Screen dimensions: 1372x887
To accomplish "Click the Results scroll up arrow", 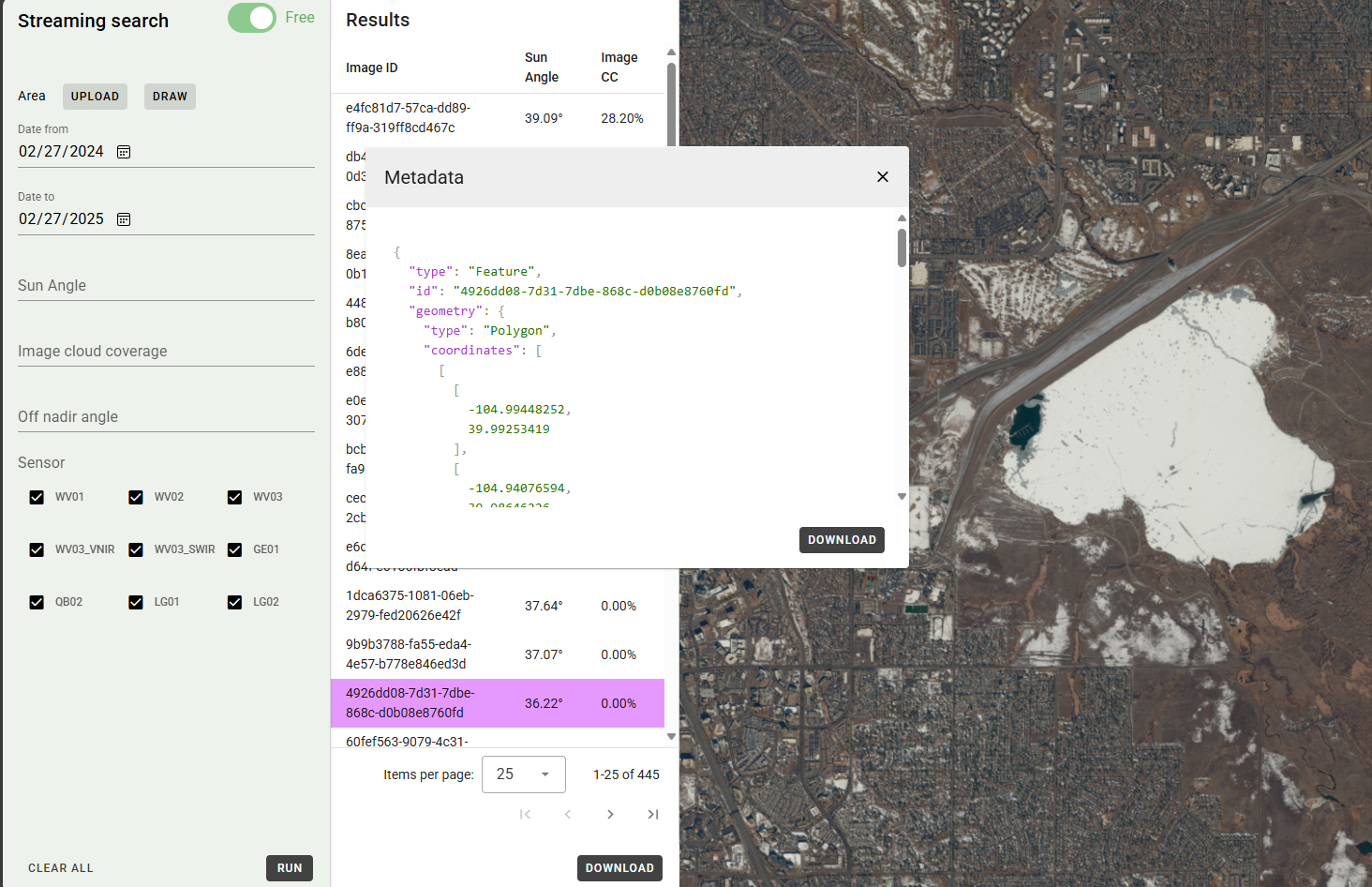I will coord(671,53).
